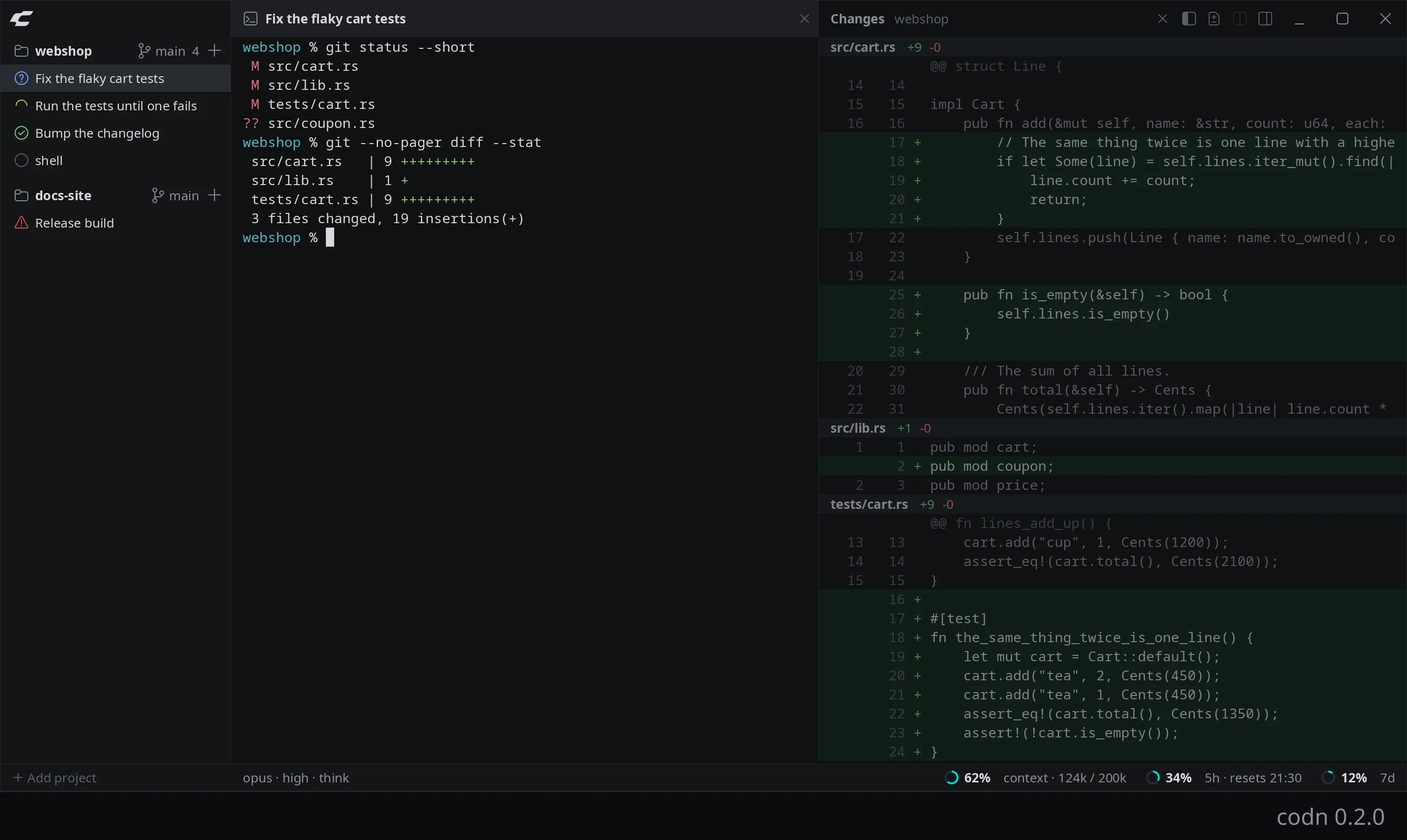The width and height of the screenshot is (1407, 840).
Task: Click the terminal icon beside the tab title
Action: pyautogui.click(x=250, y=19)
